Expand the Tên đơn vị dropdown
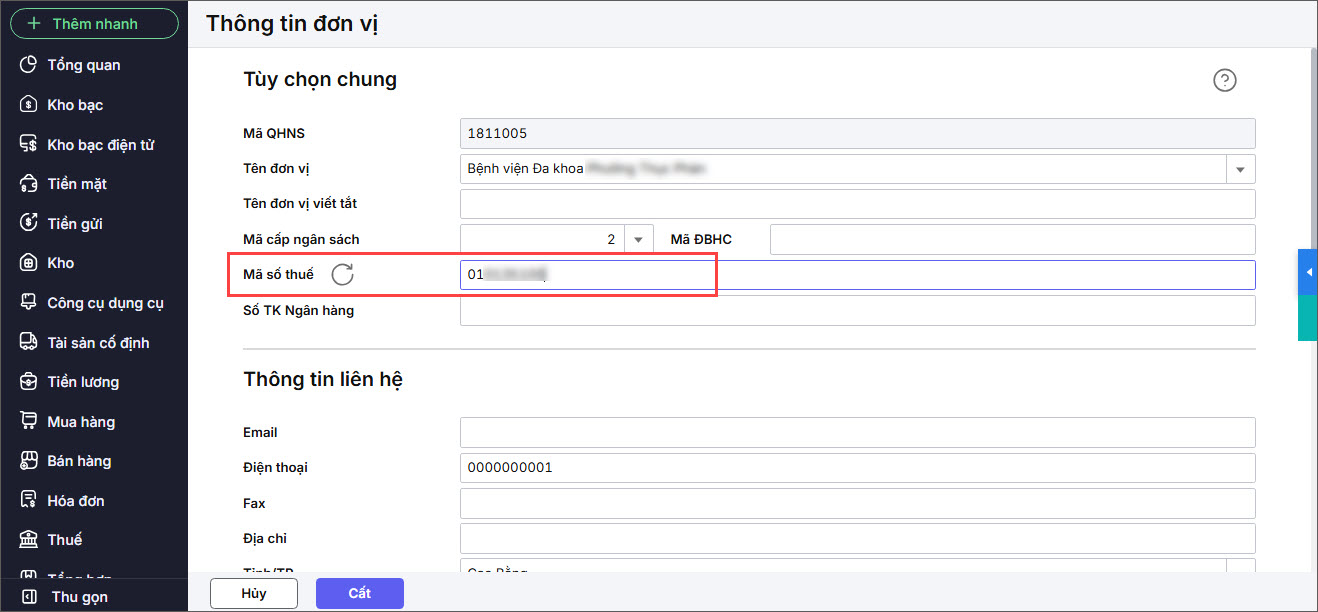This screenshot has height=612, width=1318. (1240, 169)
